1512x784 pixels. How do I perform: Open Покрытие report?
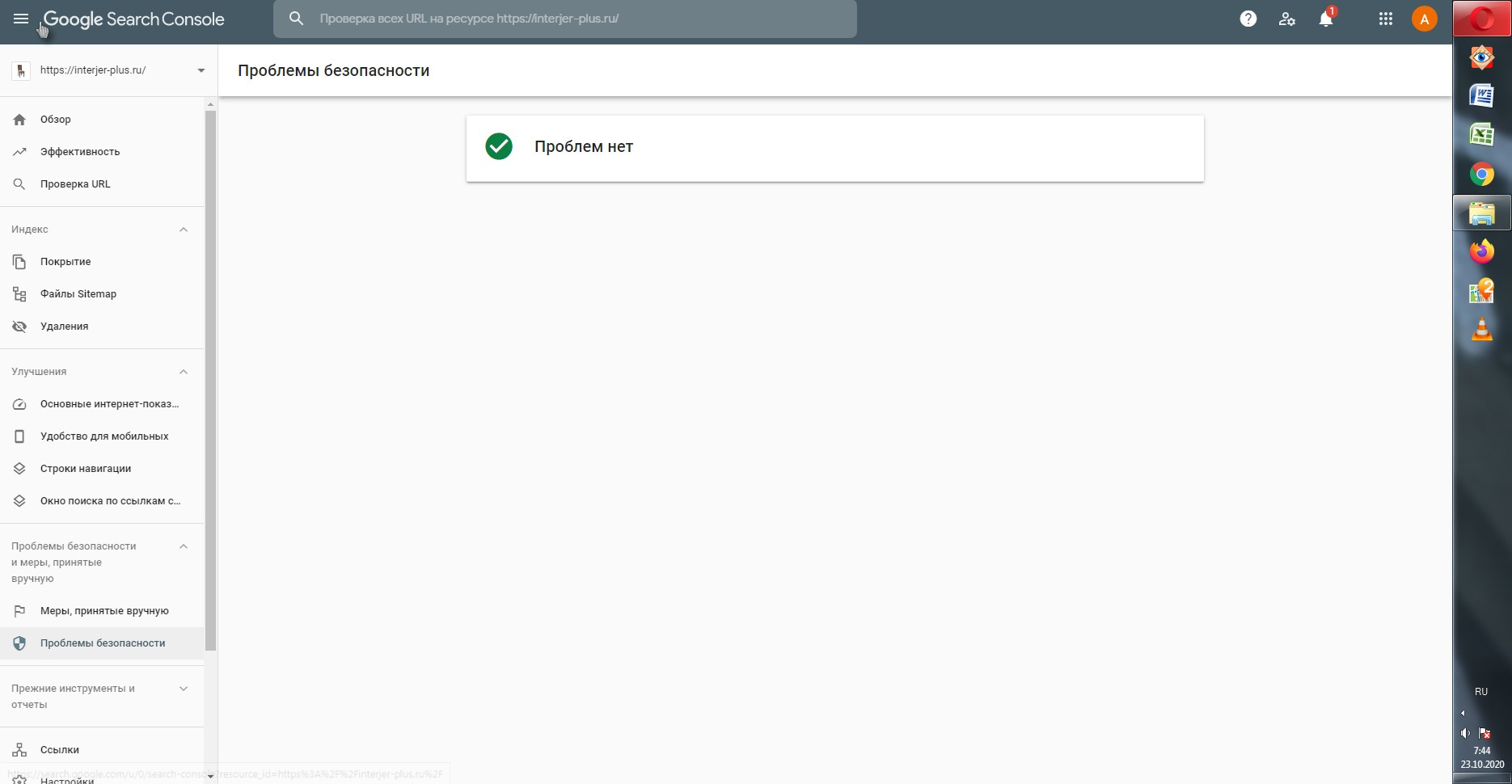102,261
